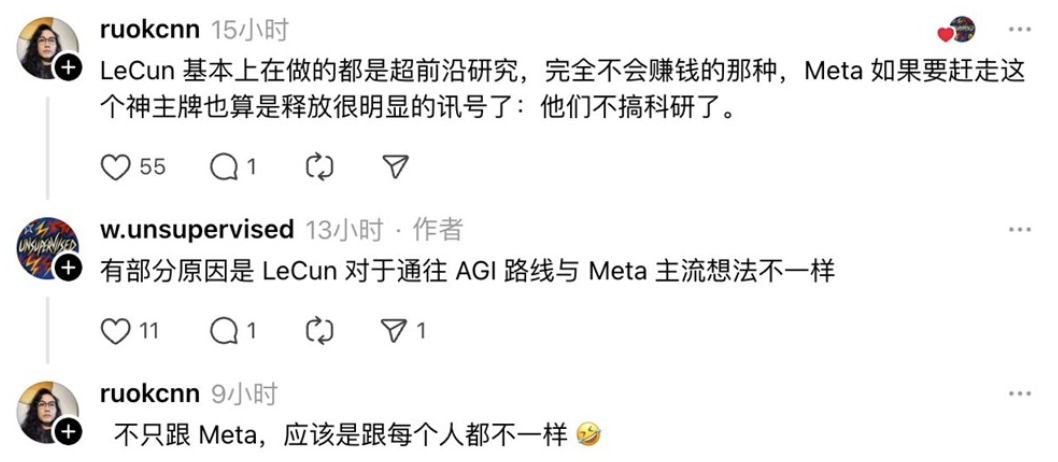The height and width of the screenshot is (462, 1058).
Task: Open more options for ruokcnn's last reply
Action: point(1019,394)
